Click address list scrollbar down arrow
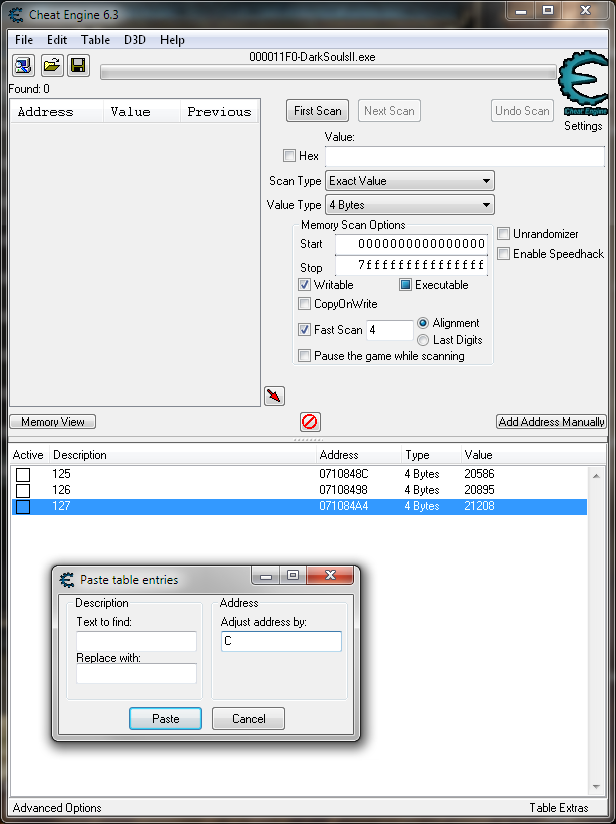 click(x=596, y=787)
